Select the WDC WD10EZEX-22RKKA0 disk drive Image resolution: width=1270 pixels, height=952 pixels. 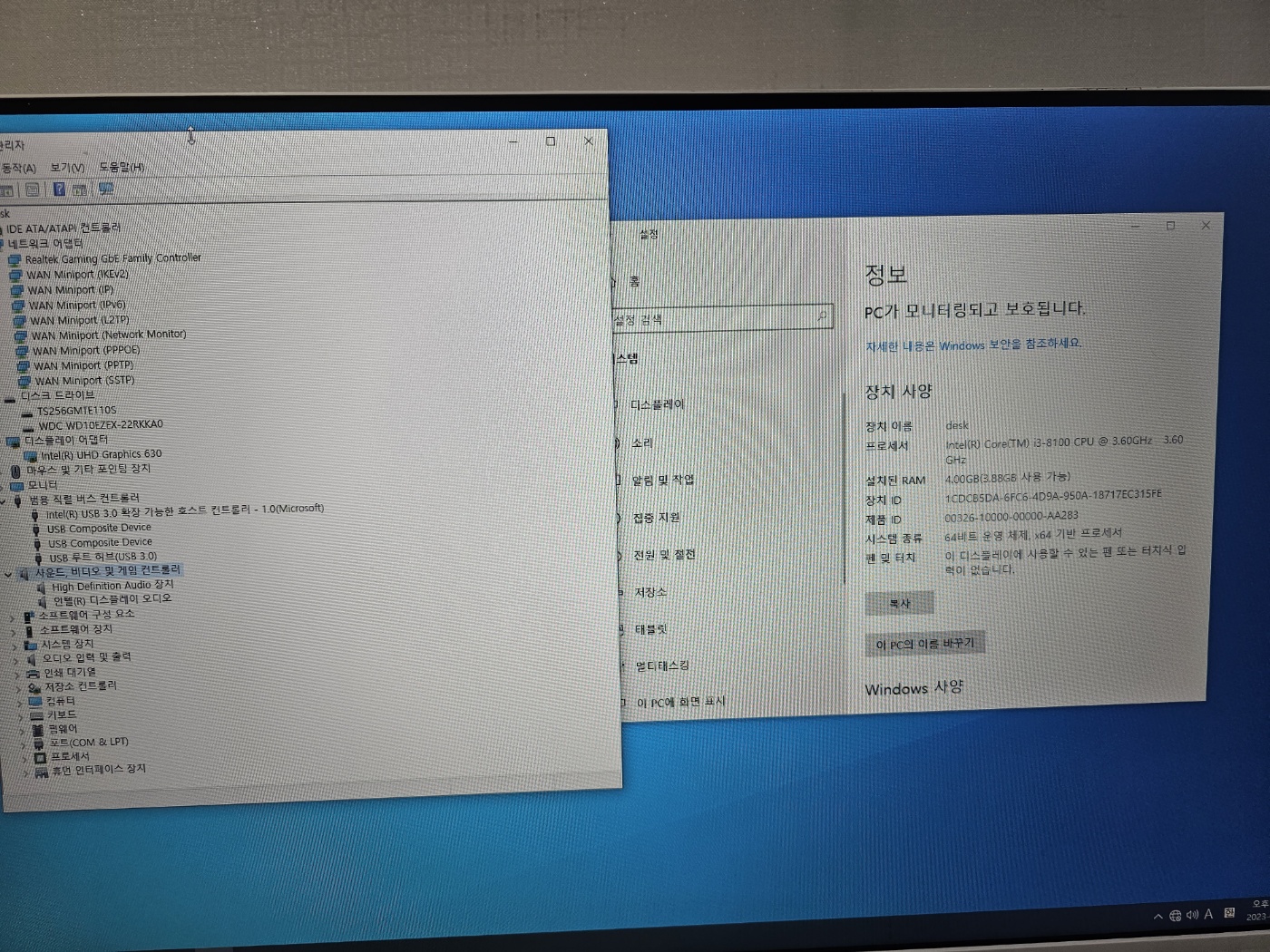click(x=100, y=424)
